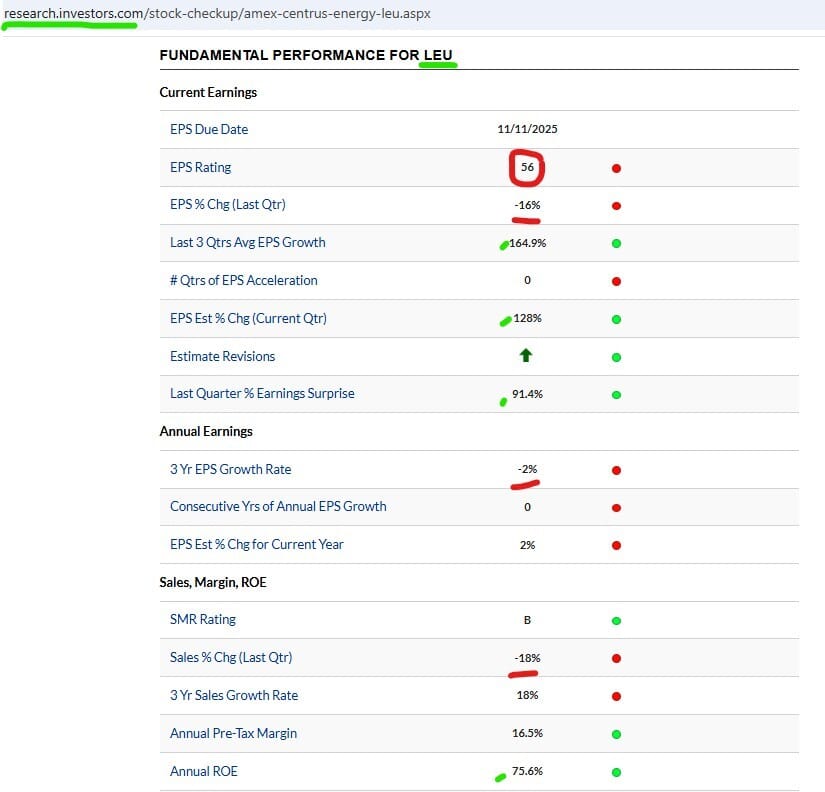Image resolution: width=825 pixels, height=792 pixels.
Task: Select the 164.9% EPS growth value
Action: (528, 243)
